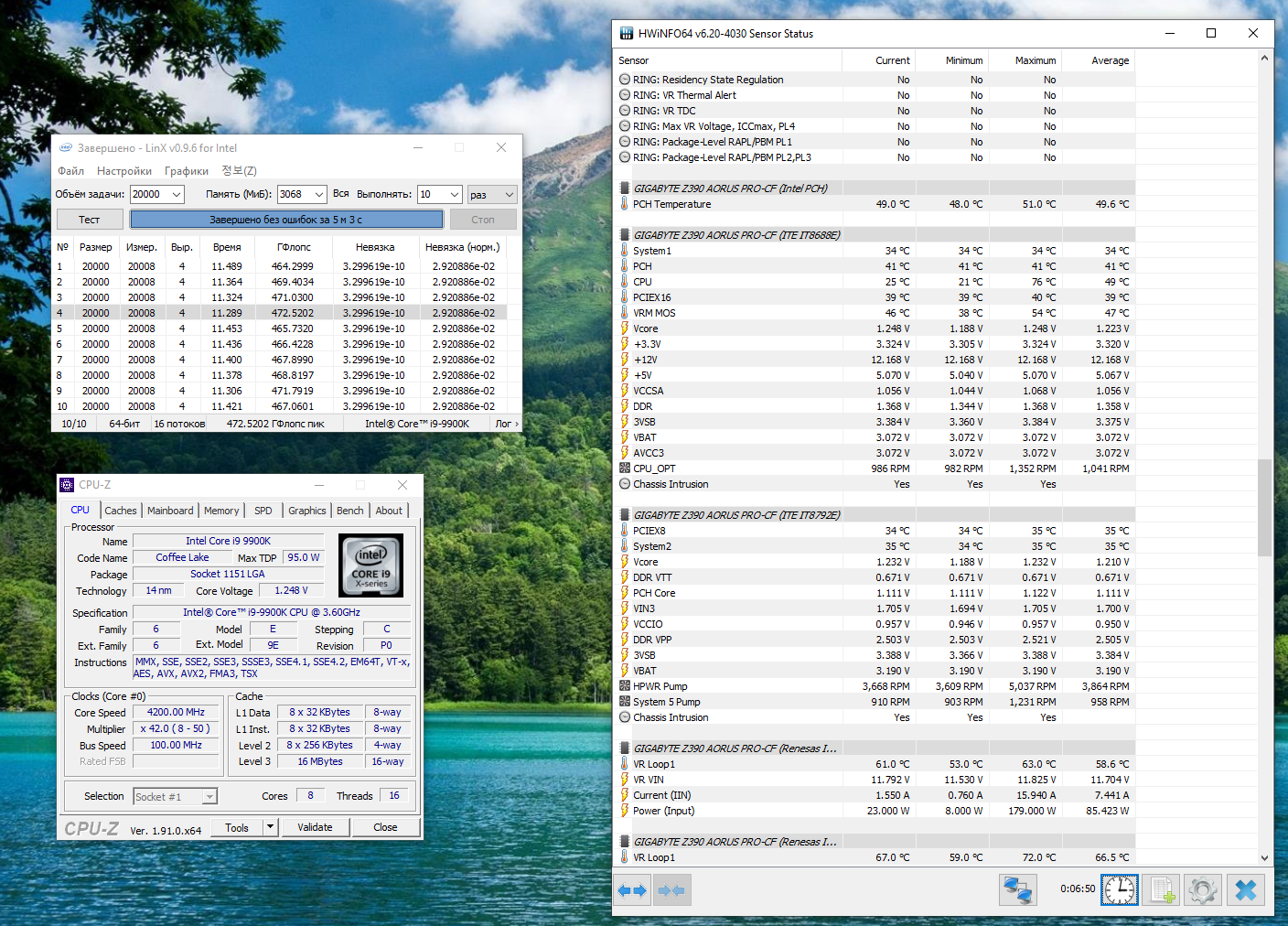Click the chip icon of the Intel PCH sensor group
The image size is (1288, 926).
[x=625, y=188]
